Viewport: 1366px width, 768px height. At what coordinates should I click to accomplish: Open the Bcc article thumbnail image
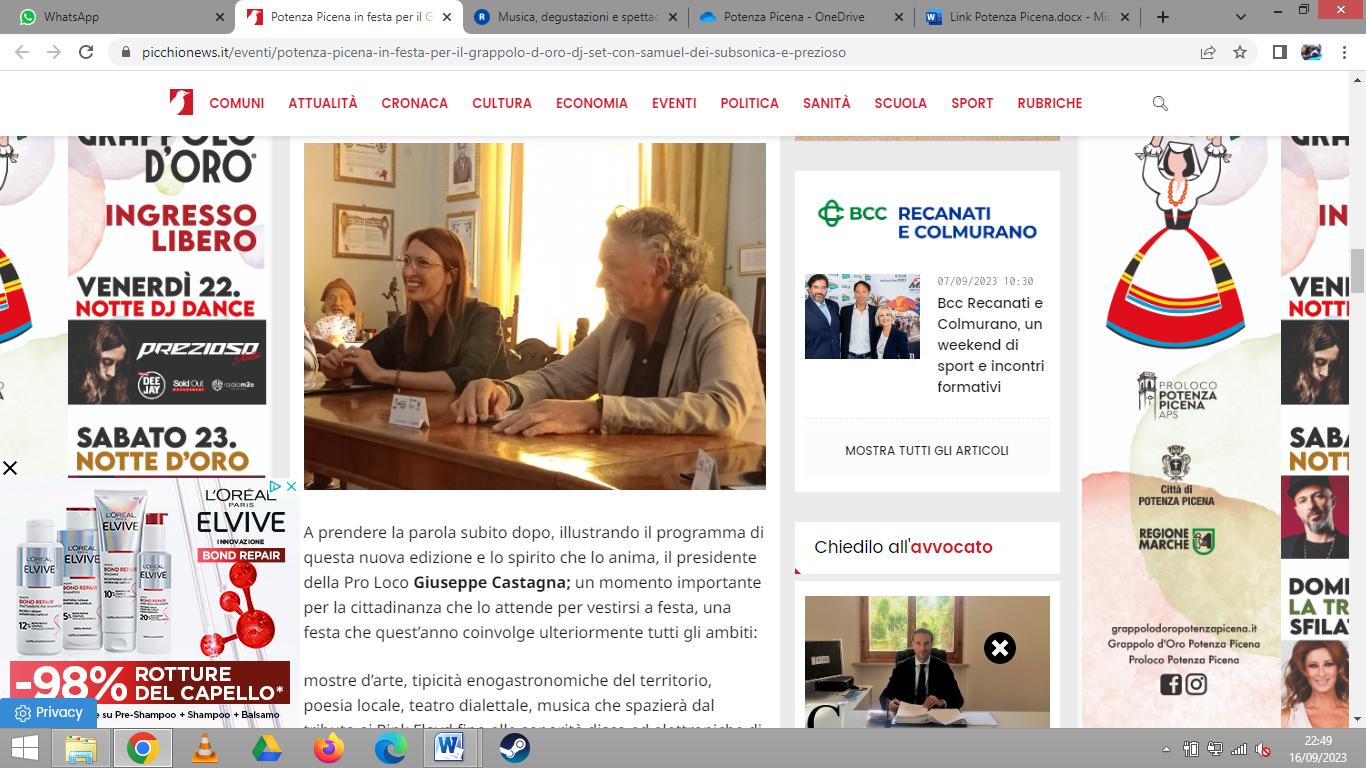click(862, 316)
